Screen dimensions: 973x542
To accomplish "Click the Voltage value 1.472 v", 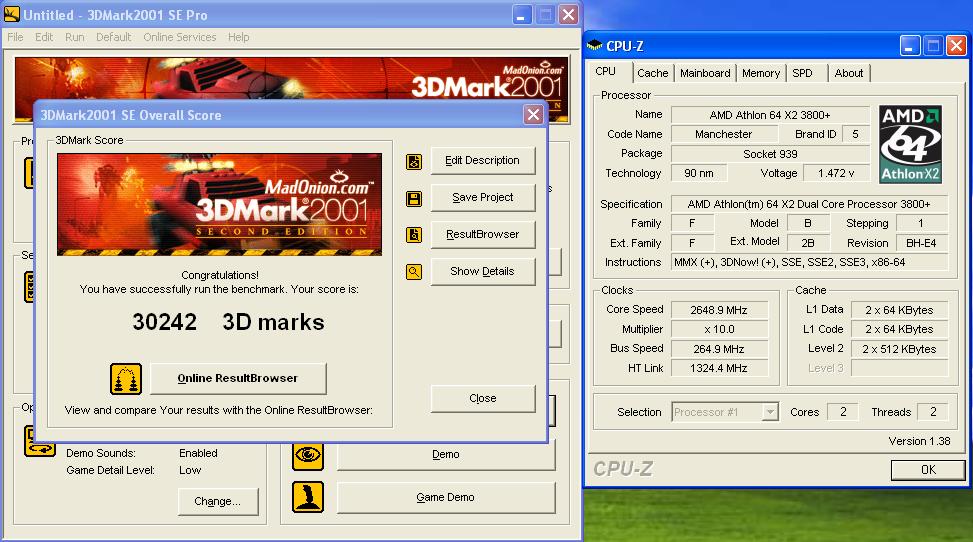I will [836, 173].
